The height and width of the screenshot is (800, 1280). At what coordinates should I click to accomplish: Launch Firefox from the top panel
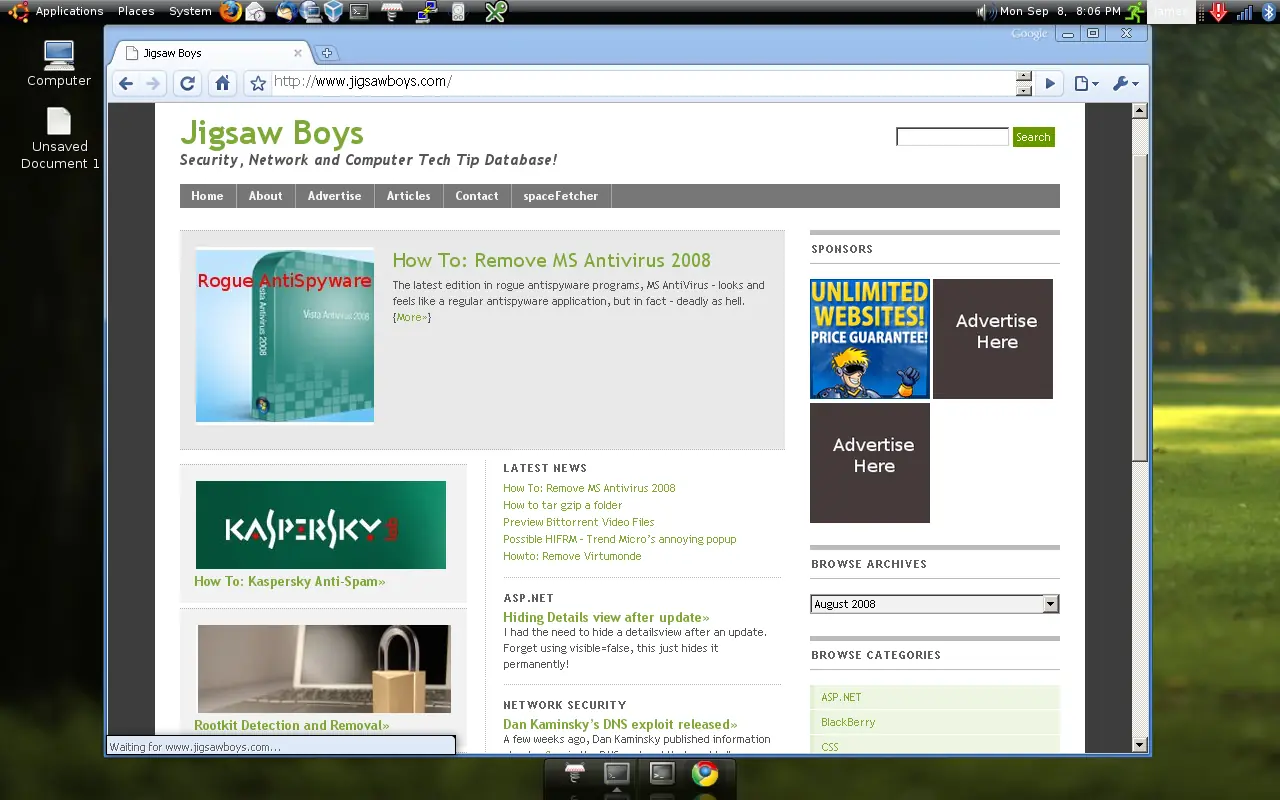[x=231, y=12]
